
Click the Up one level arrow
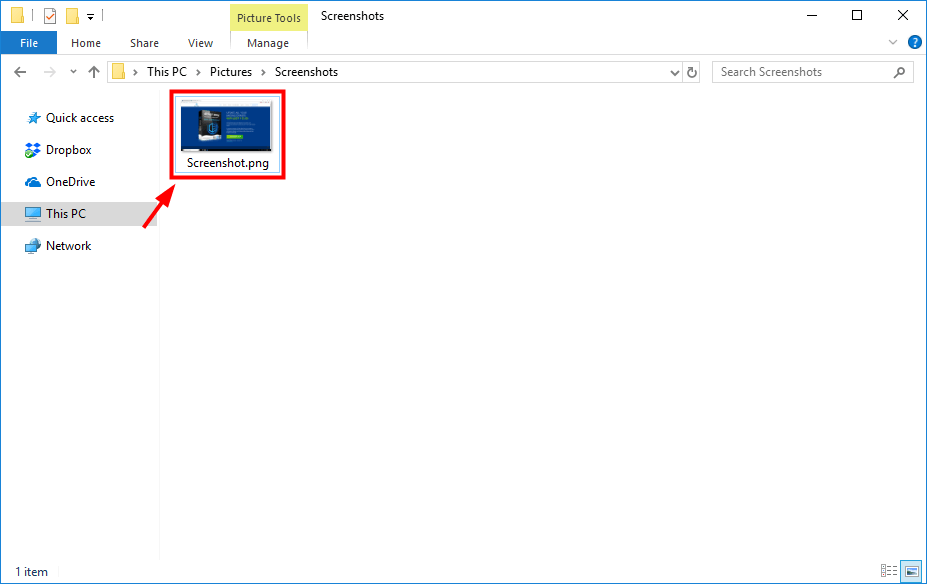click(93, 71)
